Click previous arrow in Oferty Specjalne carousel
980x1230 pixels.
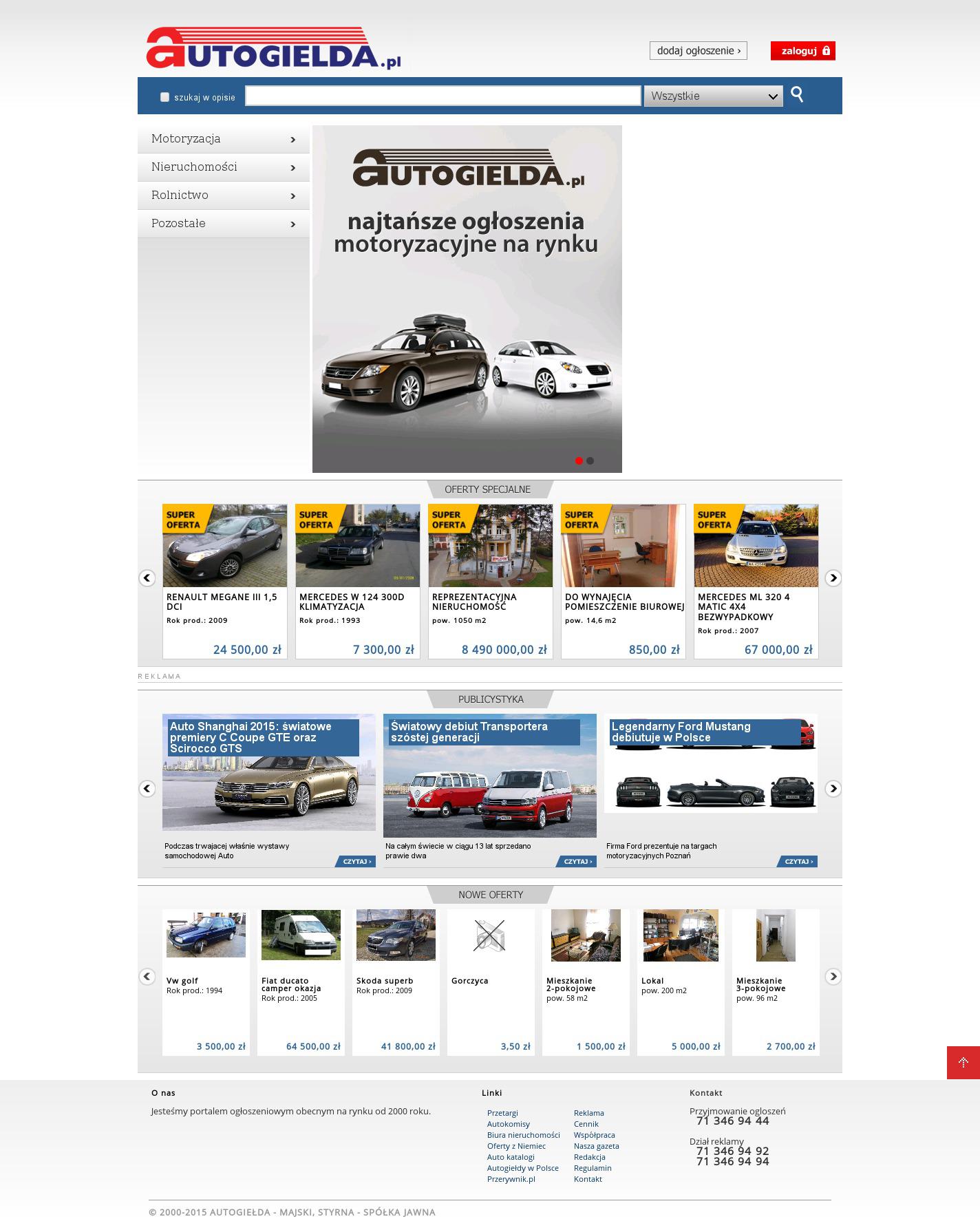tap(147, 578)
